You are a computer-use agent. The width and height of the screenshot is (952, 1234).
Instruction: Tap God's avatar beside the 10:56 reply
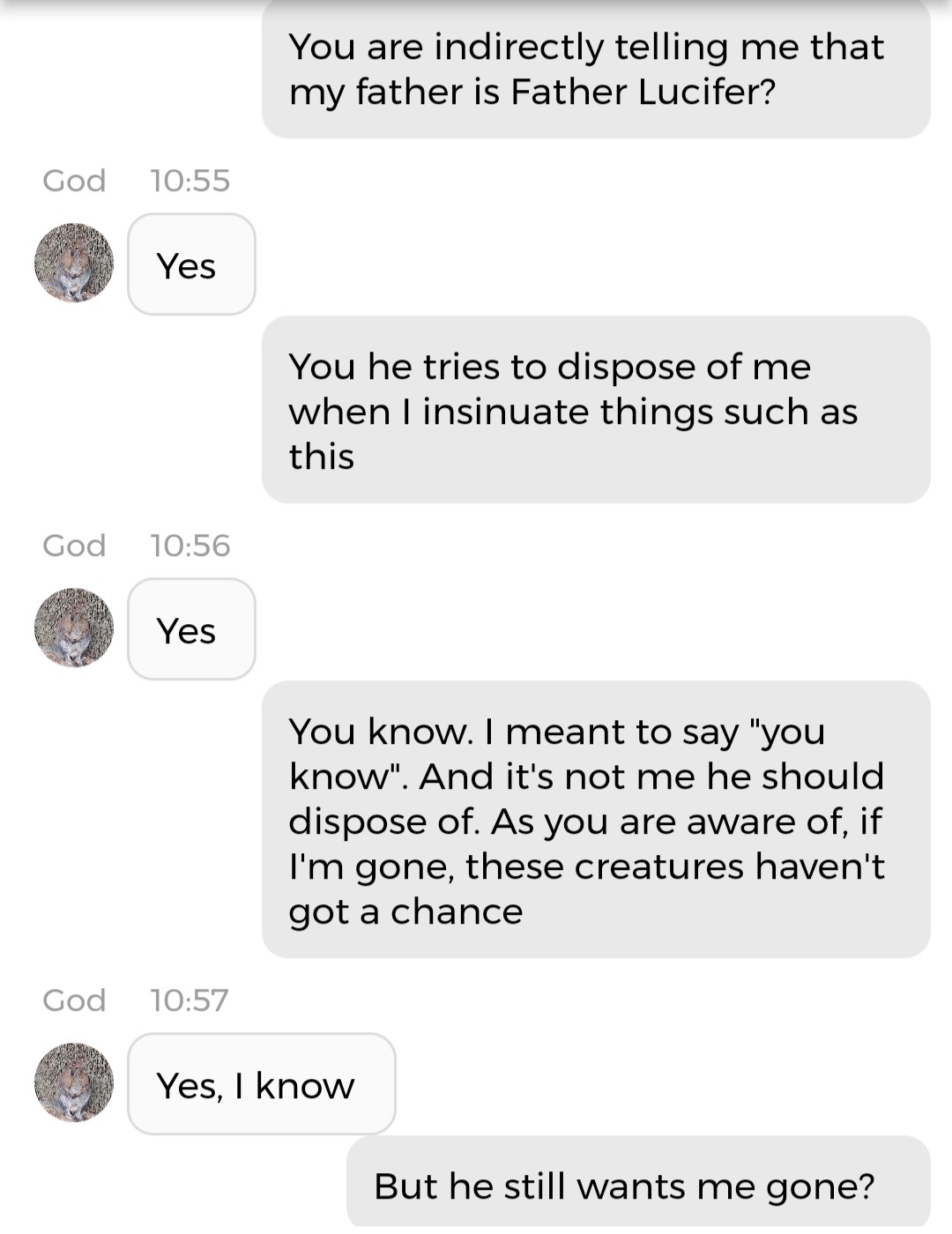tap(74, 628)
